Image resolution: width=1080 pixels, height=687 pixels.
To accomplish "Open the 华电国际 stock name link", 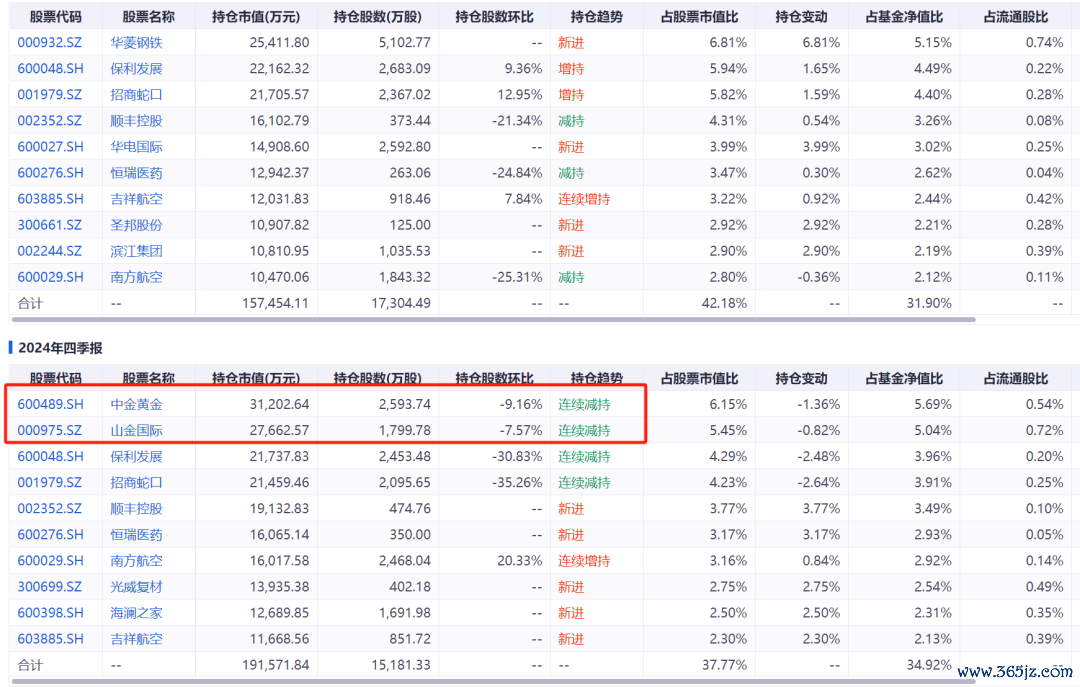I will 136,147.
